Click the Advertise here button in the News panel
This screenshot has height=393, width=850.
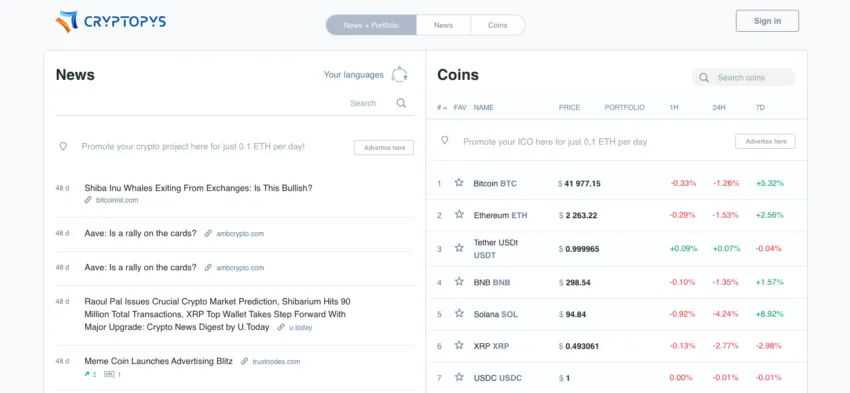[x=384, y=147]
